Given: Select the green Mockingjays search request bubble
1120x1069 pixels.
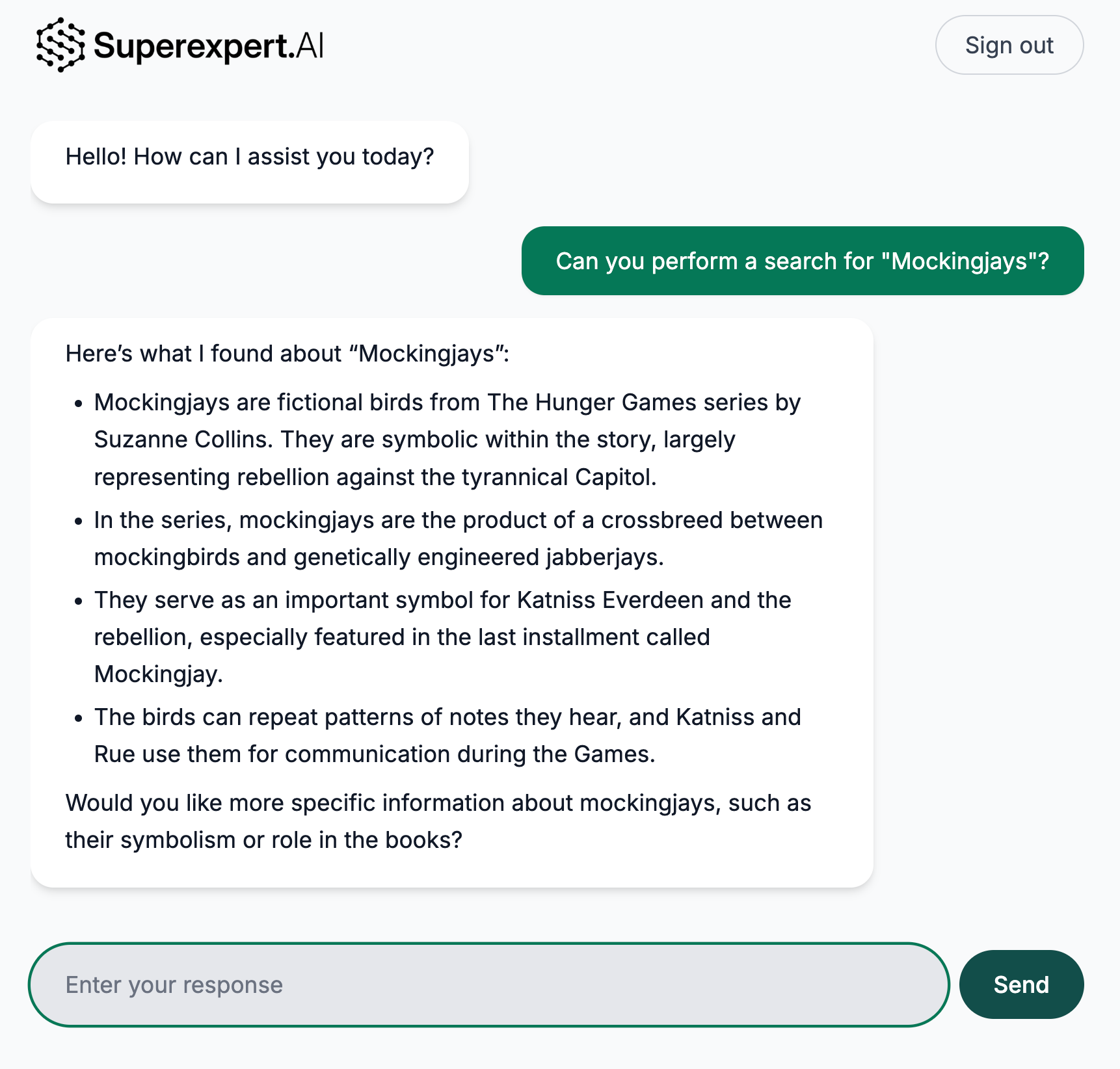Looking at the screenshot, I should pos(803,261).
